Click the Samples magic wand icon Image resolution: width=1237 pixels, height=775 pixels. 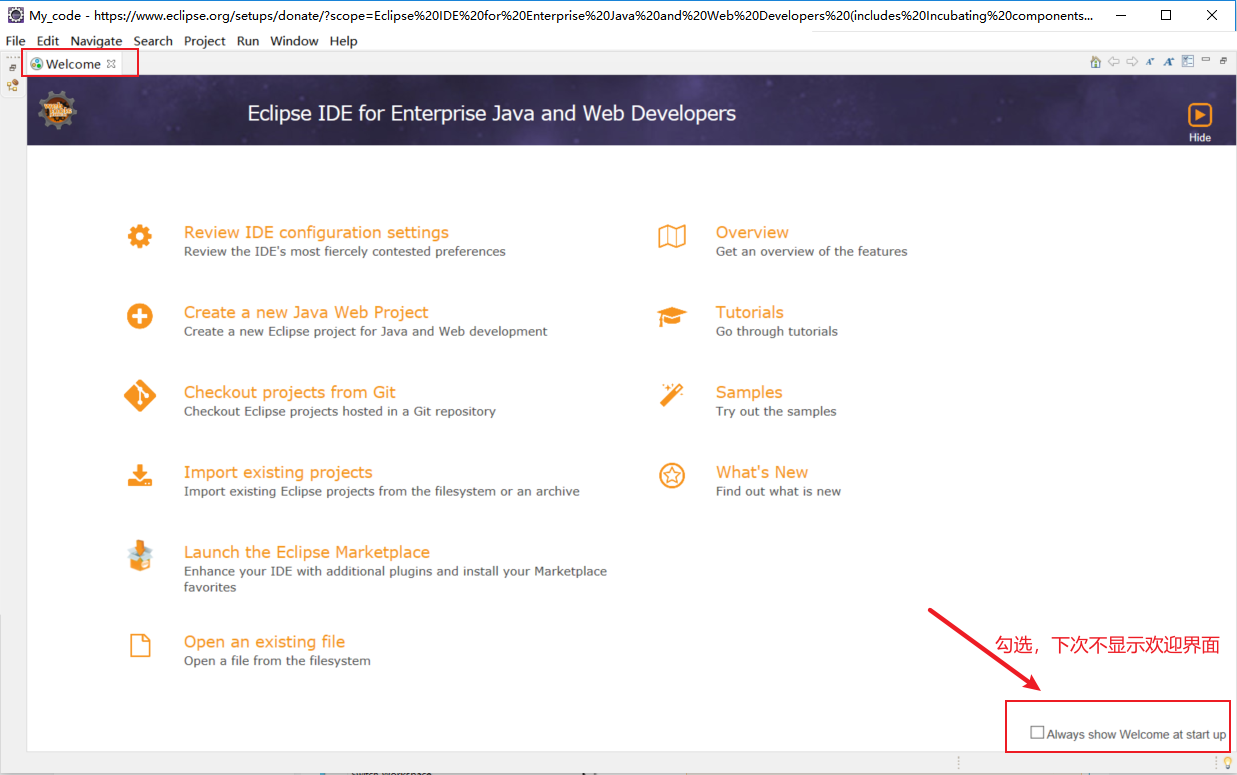pos(672,394)
